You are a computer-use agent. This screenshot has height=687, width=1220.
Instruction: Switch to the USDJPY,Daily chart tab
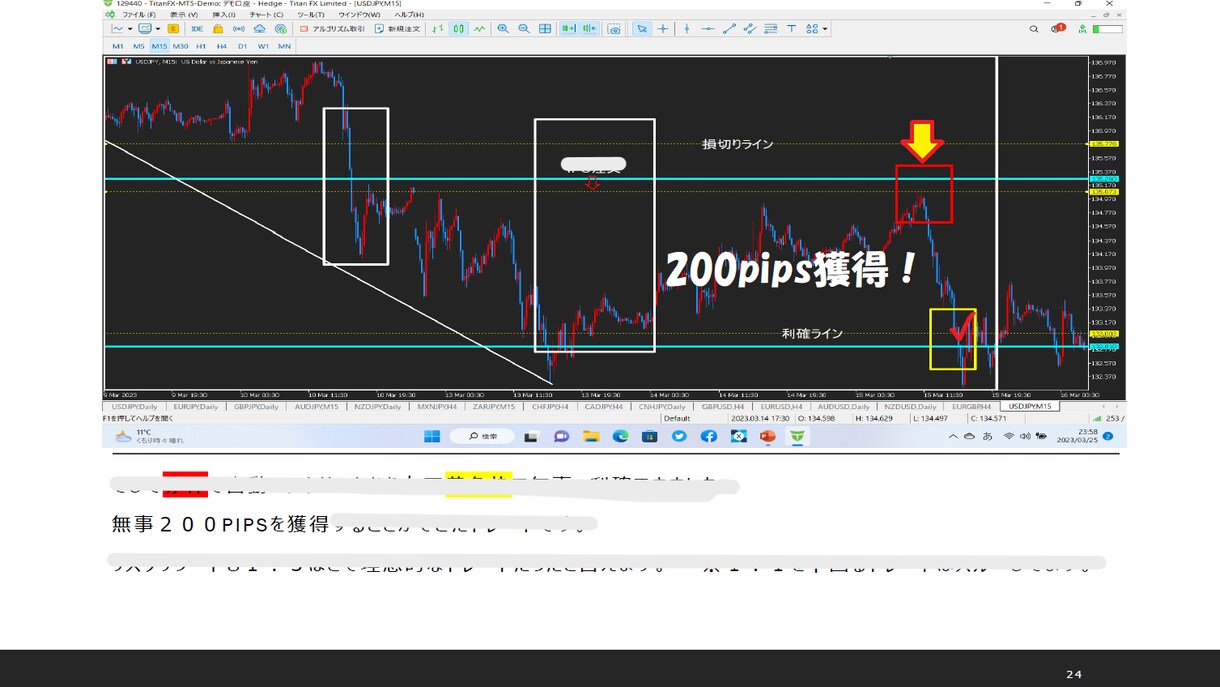click(135, 407)
